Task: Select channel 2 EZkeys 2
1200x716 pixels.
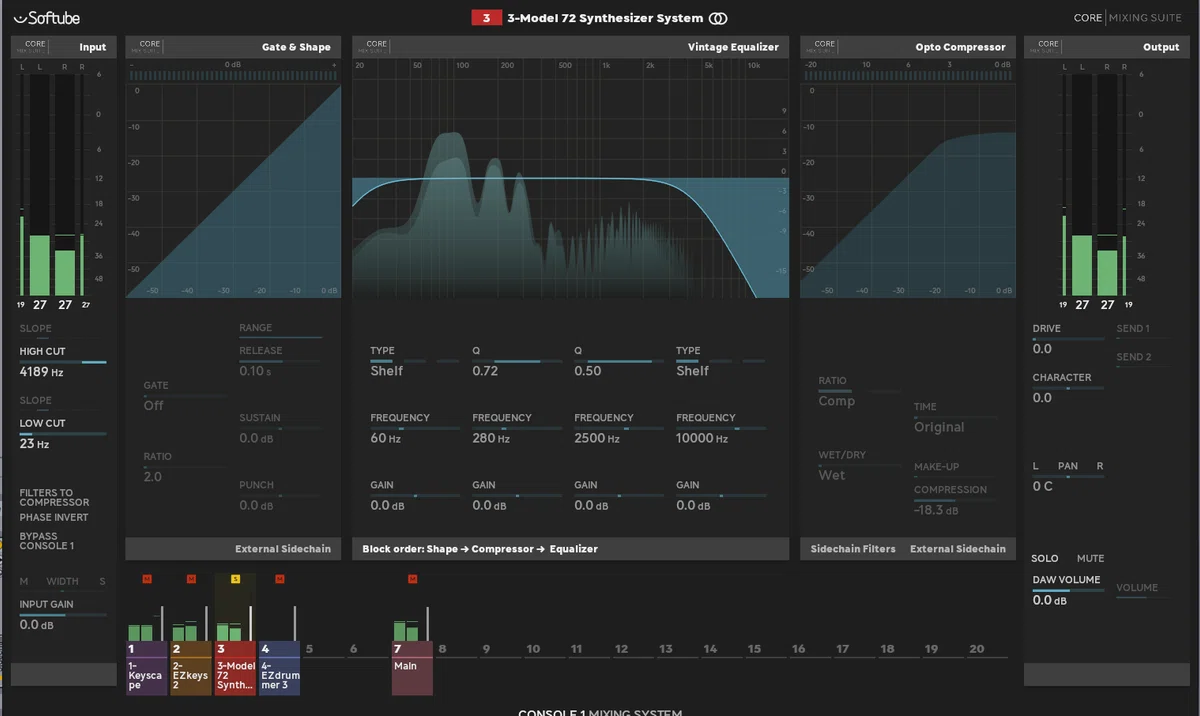Action: (190, 668)
